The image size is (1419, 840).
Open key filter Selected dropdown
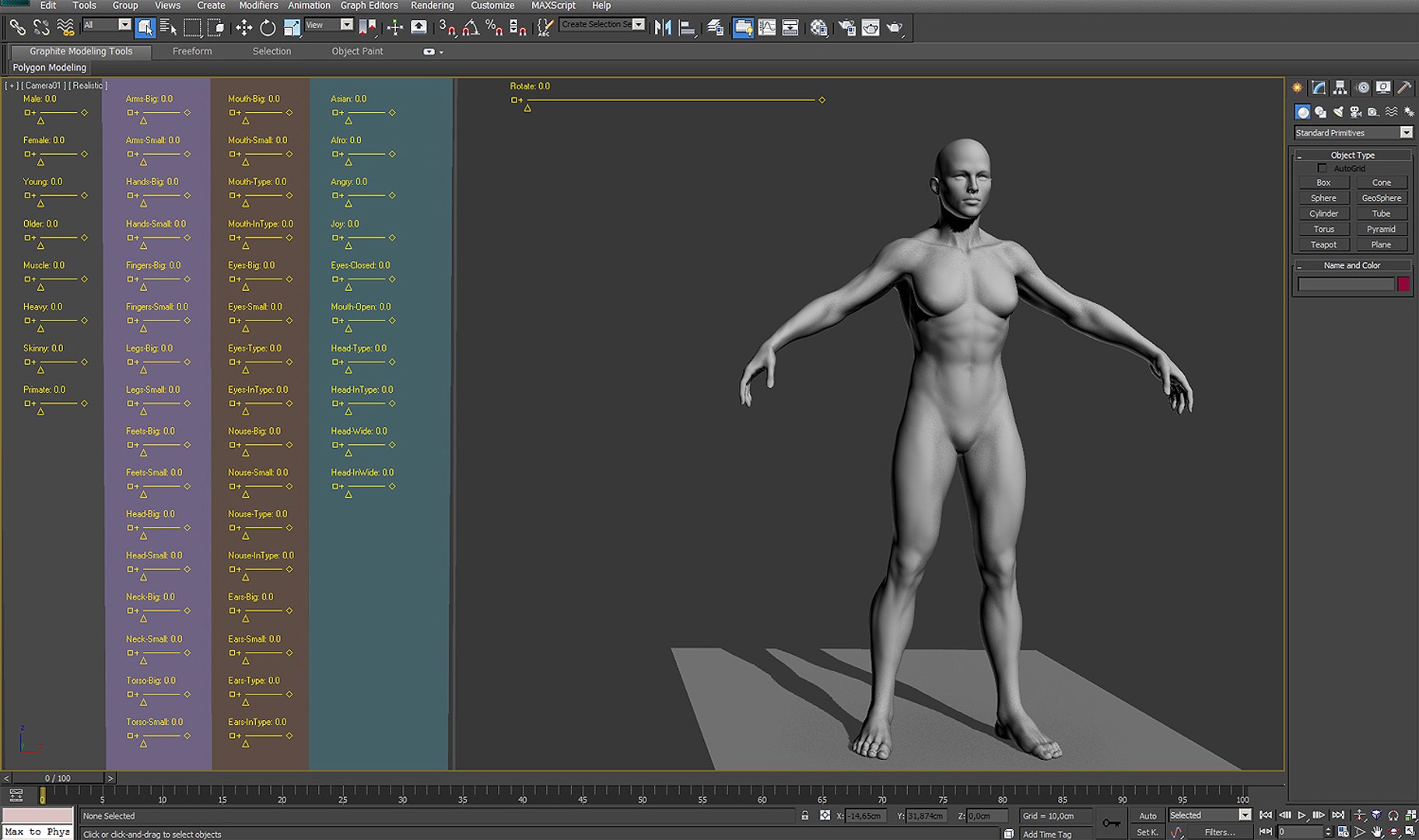(1211, 815)
